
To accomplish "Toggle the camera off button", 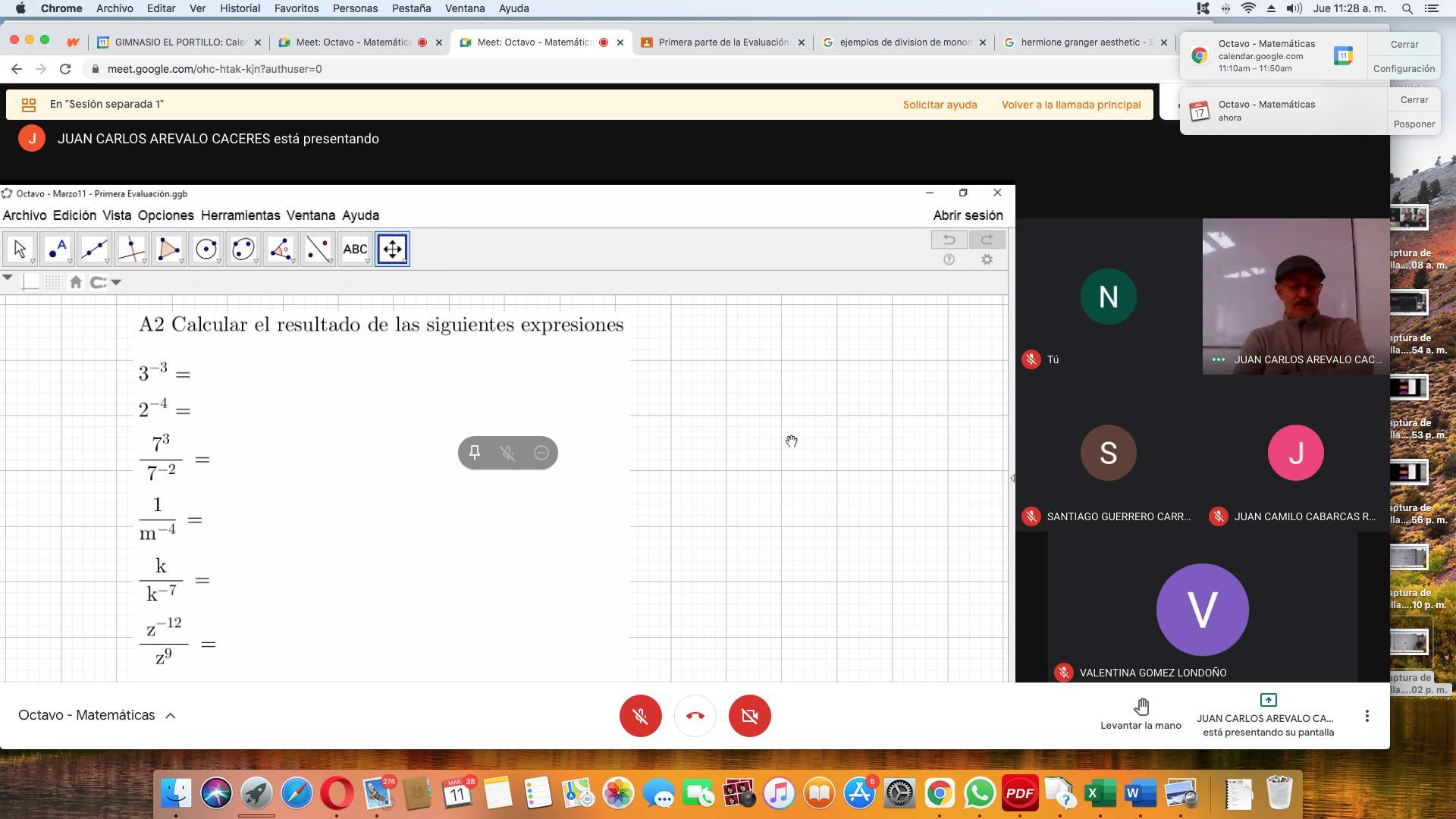I will (x=749, y=716).
